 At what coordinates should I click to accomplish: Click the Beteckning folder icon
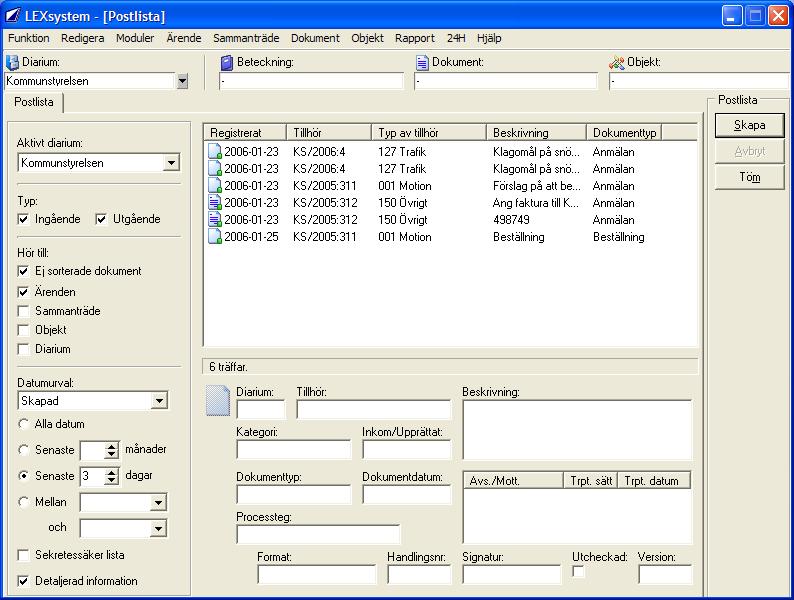[x=227, y=62]
